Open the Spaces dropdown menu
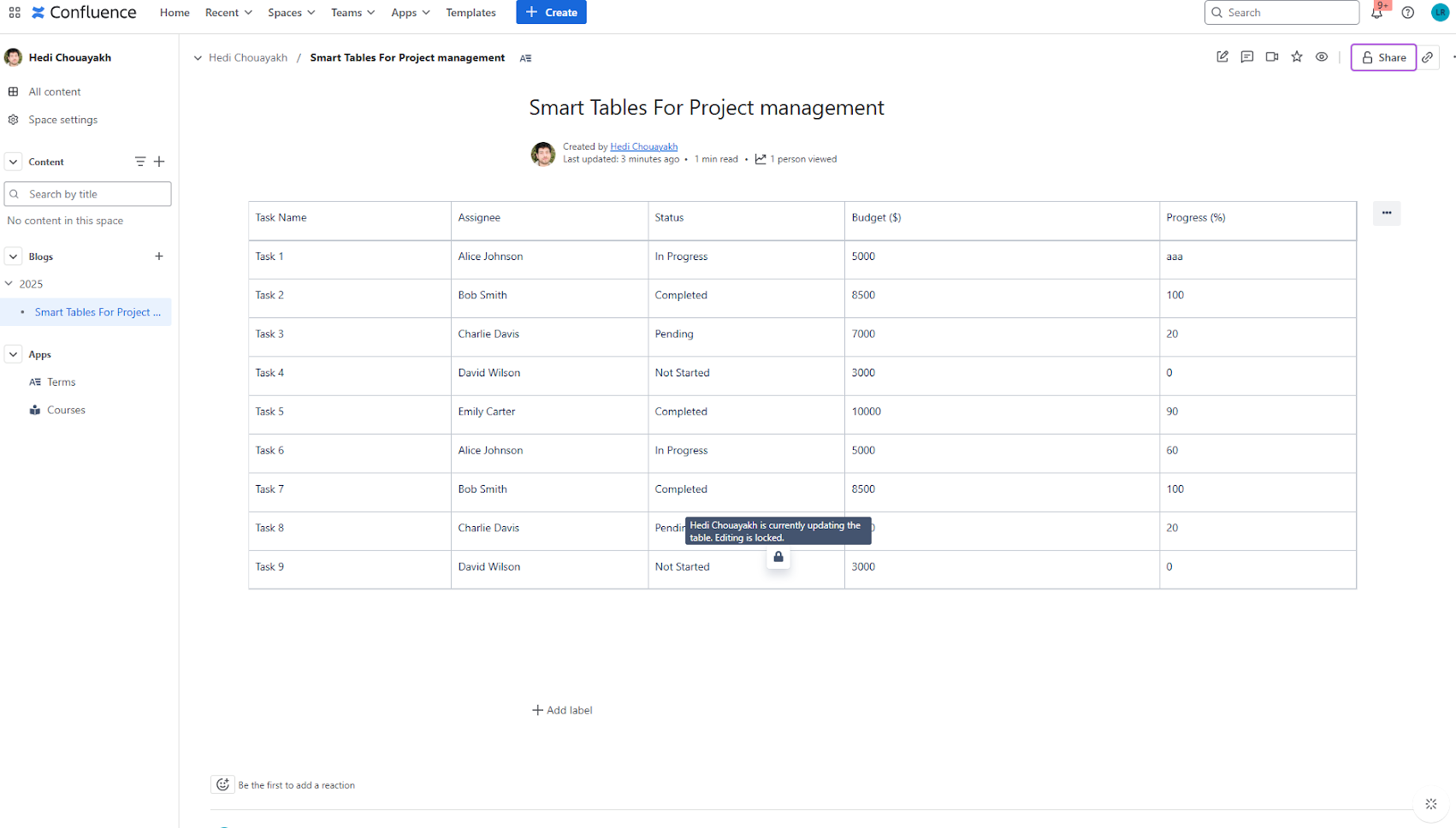 tap(291, 13)
